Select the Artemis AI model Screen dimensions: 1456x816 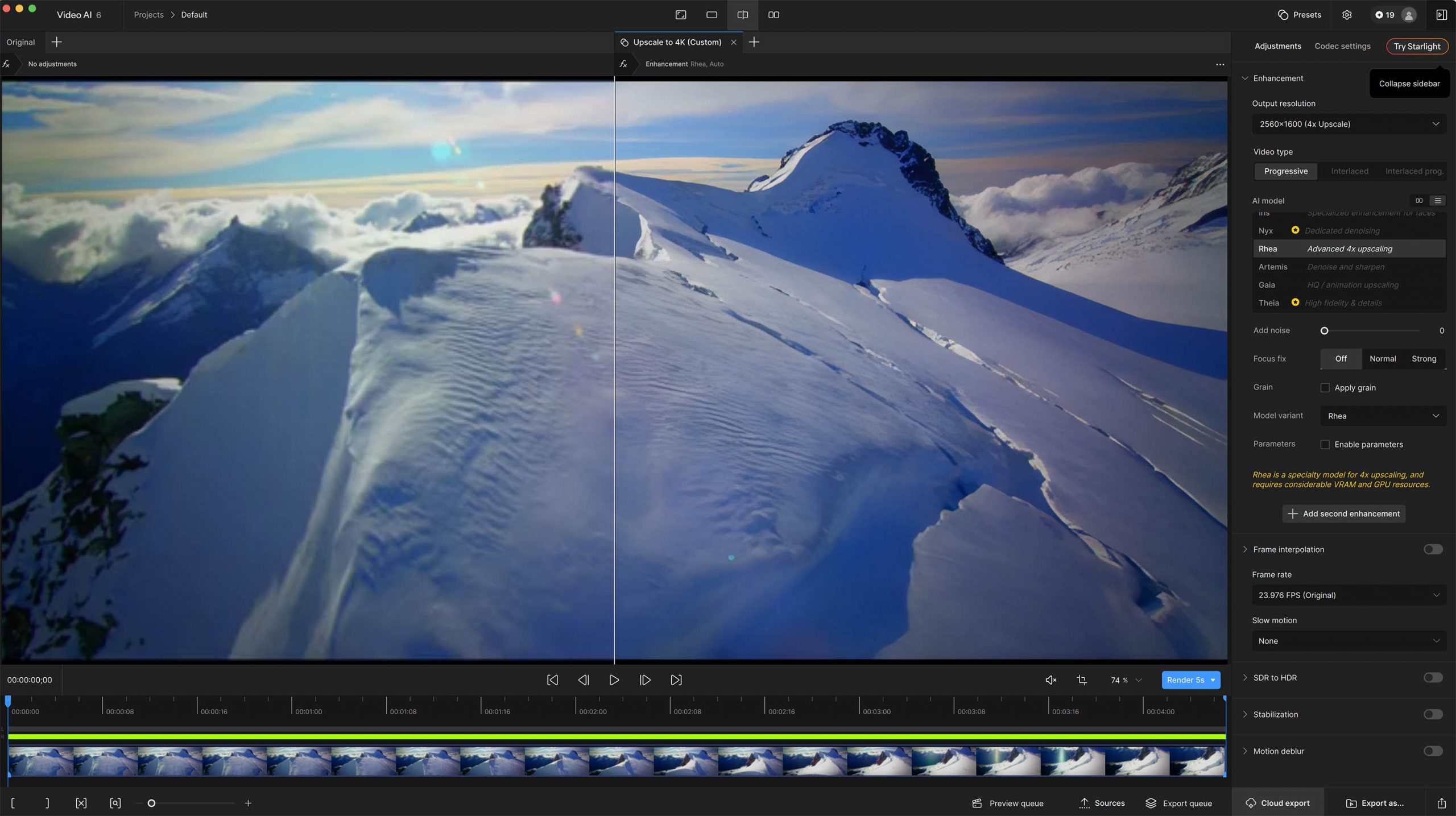[x=1349, y=267]
